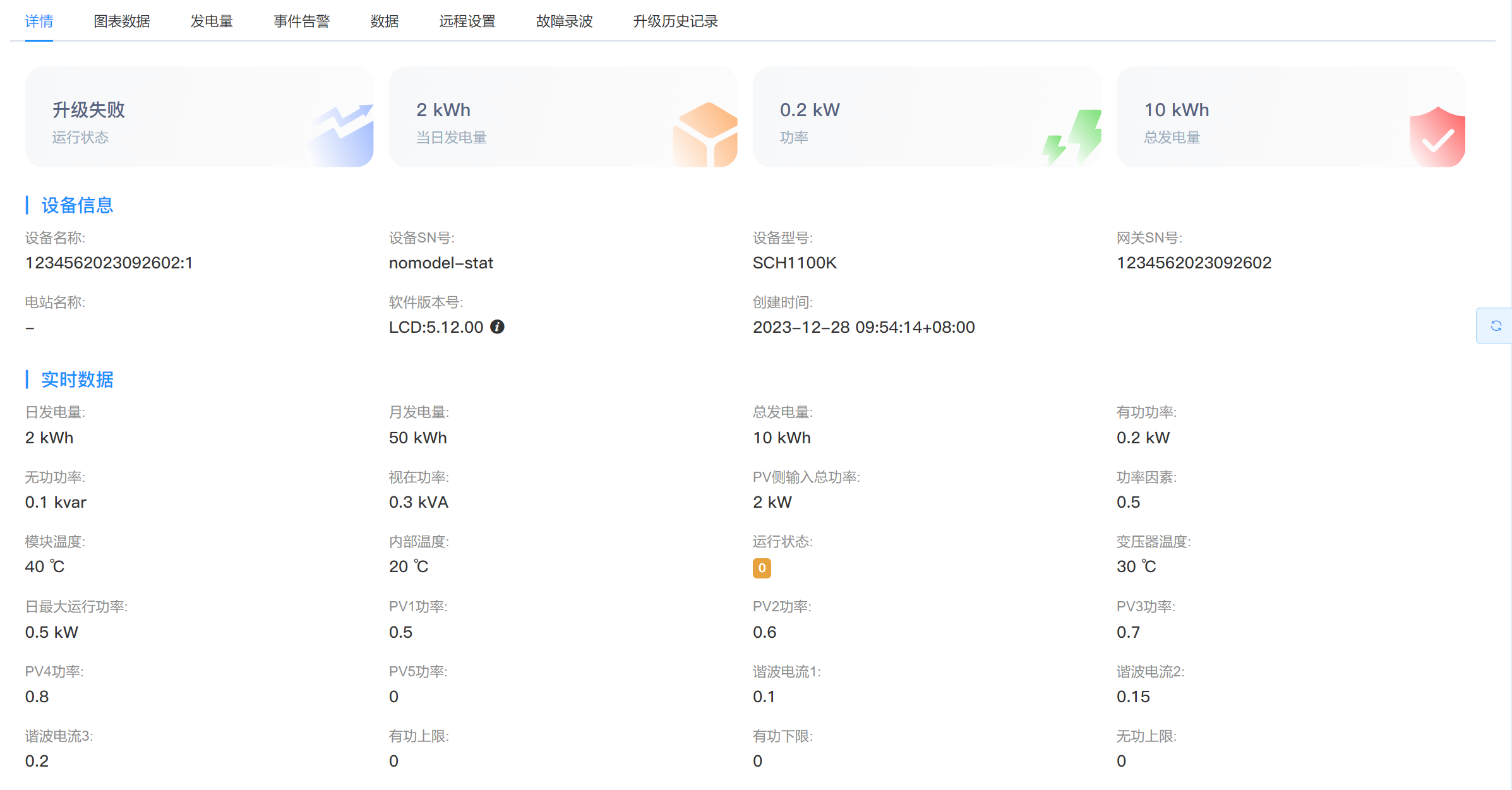Select the 数据 tab
The width and height of the screenshot is (1512, 790).
point(384,21)
